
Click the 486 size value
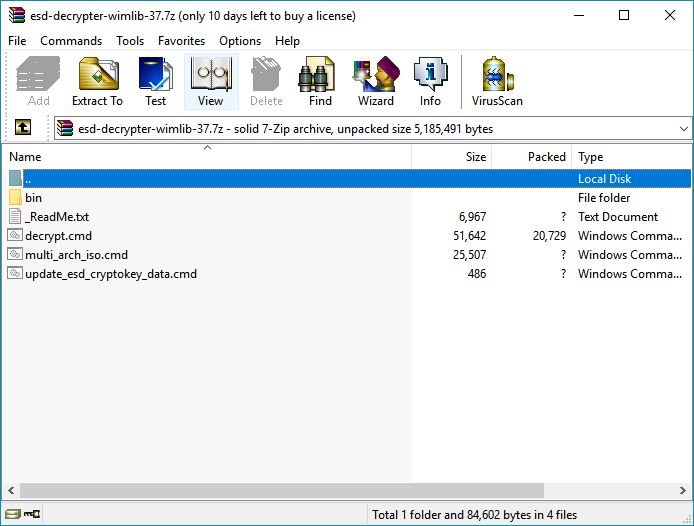(x=477, y=274)
